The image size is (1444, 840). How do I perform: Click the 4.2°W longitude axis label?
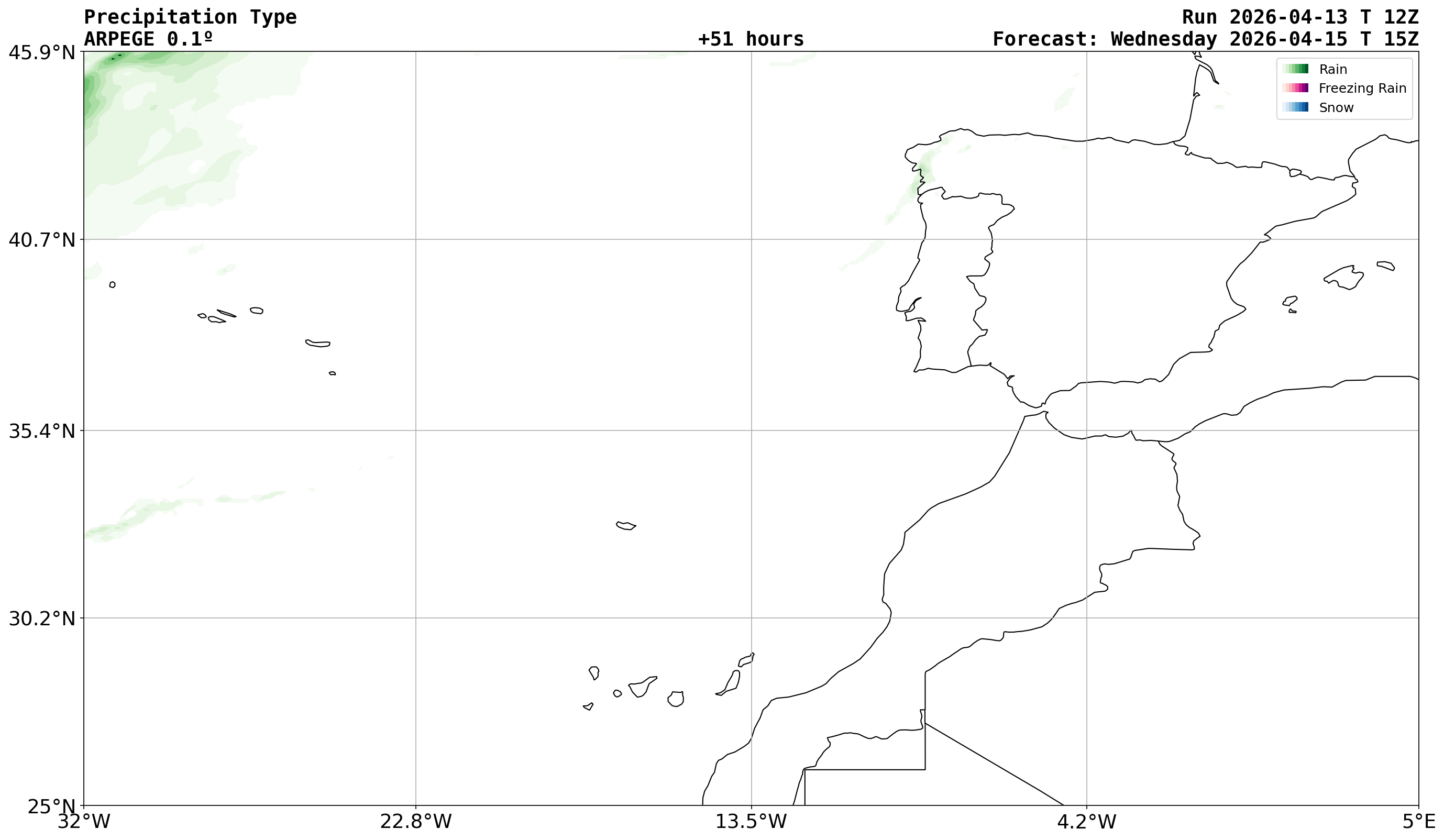pyautogui.click(x=1086, y=822)
